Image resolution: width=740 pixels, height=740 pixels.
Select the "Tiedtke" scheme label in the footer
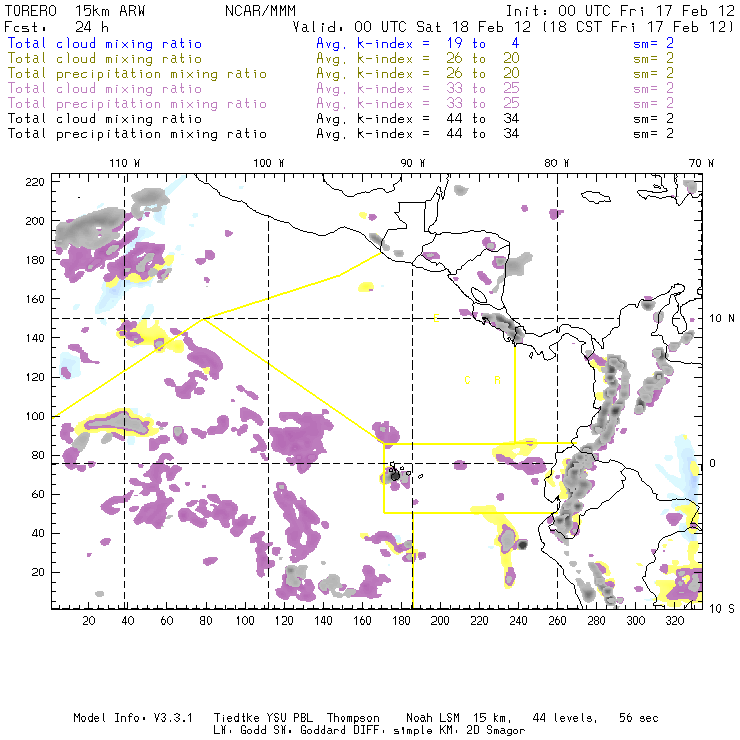click(x=236, y=718)
